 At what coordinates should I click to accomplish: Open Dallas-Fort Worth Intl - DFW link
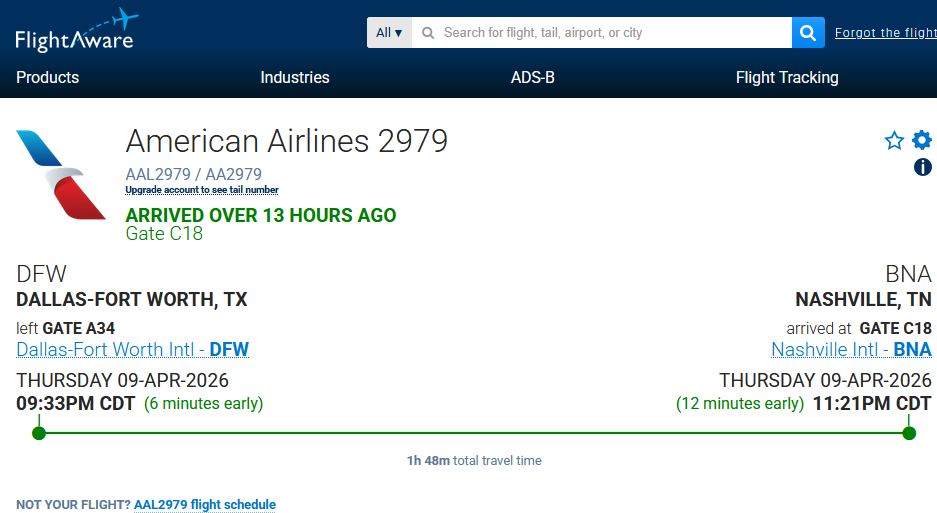coord(133,350)
